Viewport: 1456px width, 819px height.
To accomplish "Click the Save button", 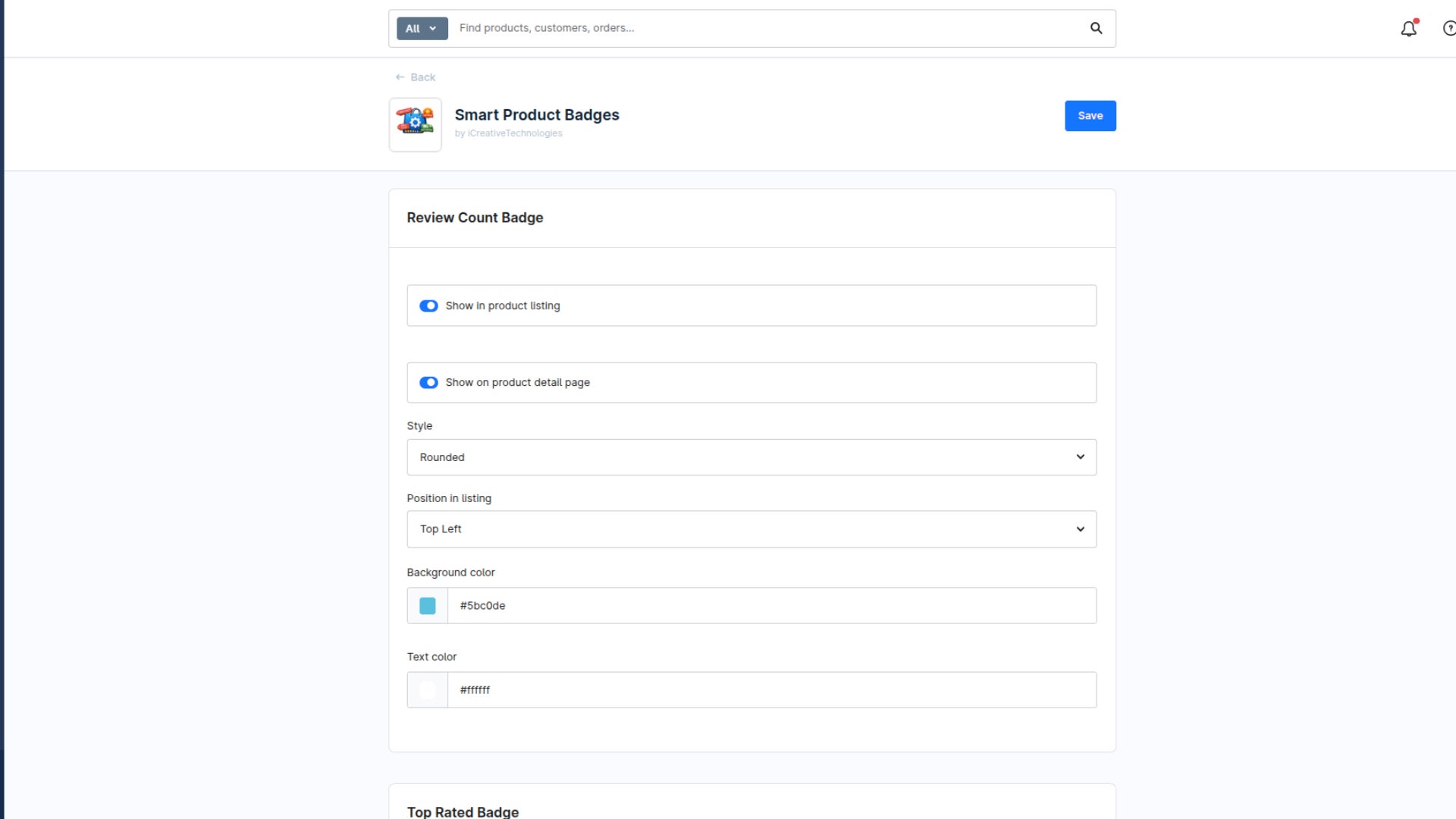I will [1090, 116].
